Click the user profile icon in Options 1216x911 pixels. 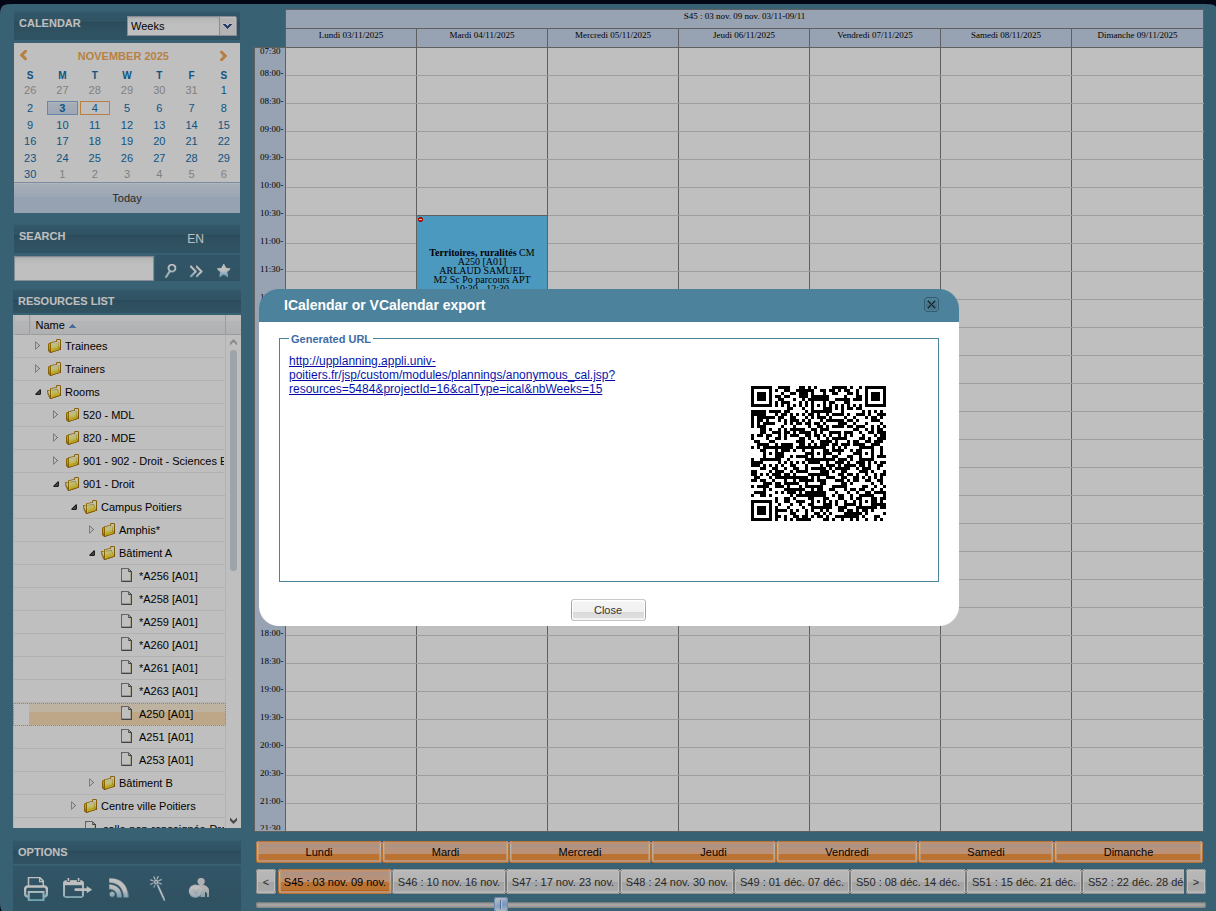(x=199, y=888)
